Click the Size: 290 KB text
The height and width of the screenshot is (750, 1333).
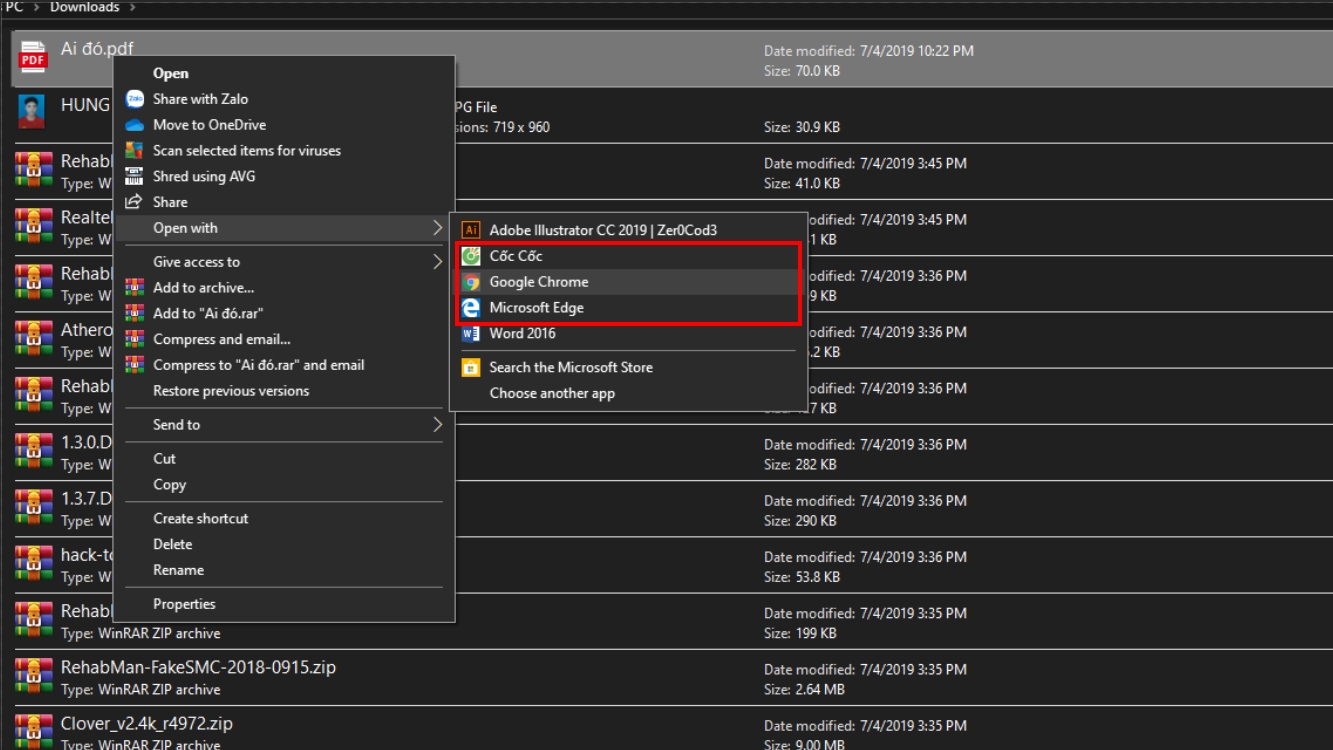point(800,521)
